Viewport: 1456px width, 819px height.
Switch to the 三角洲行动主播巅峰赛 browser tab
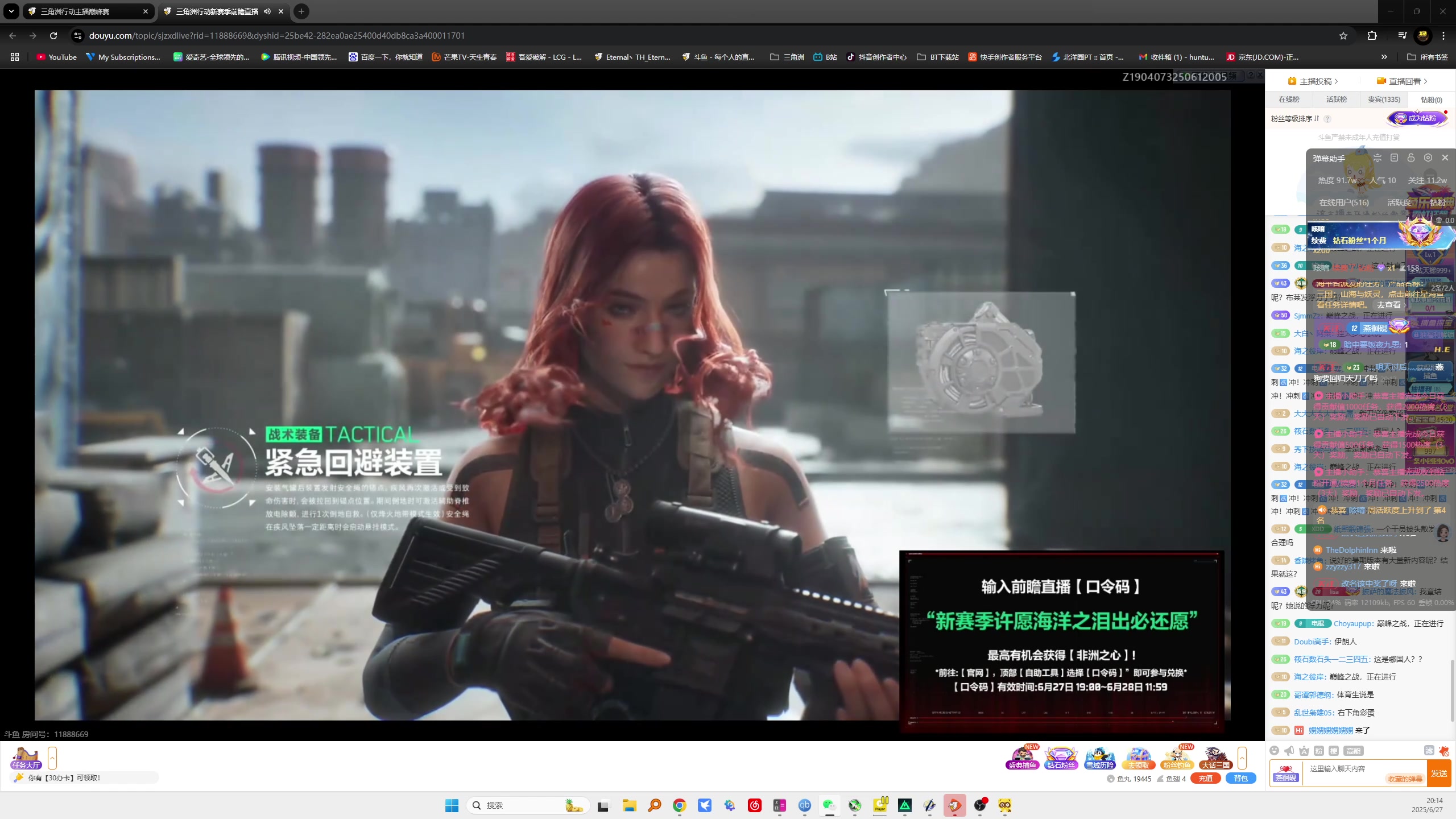point(89,11)
